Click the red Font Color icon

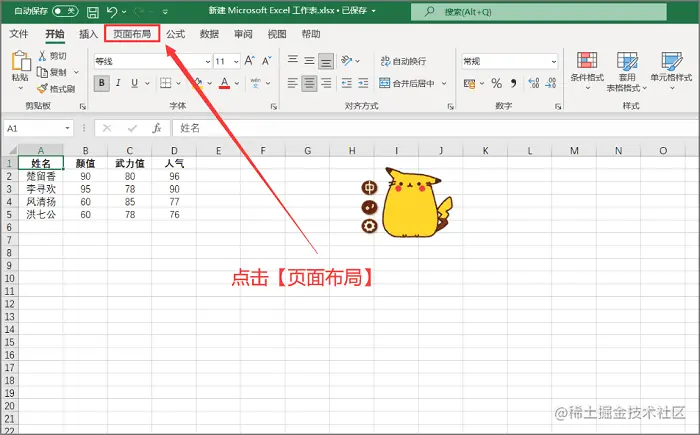[x=225, y=83]
